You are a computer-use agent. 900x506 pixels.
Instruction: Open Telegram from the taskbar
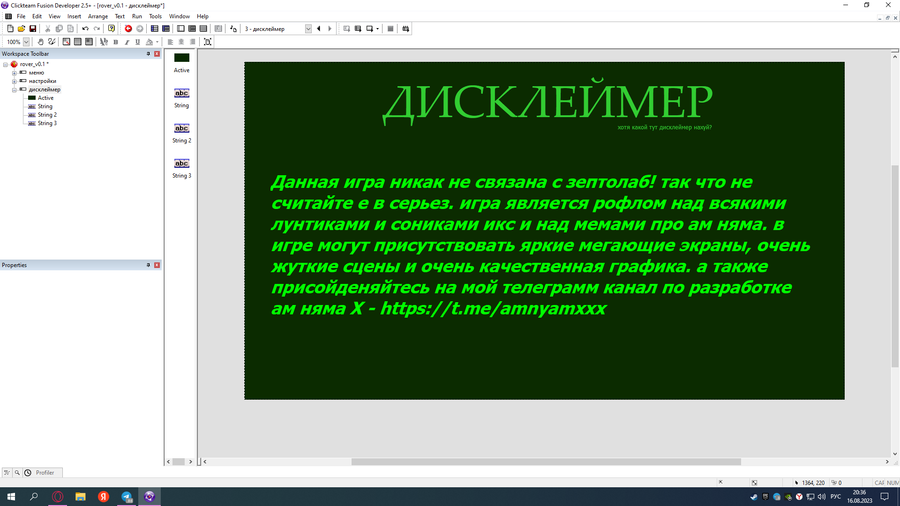(126, 497)
